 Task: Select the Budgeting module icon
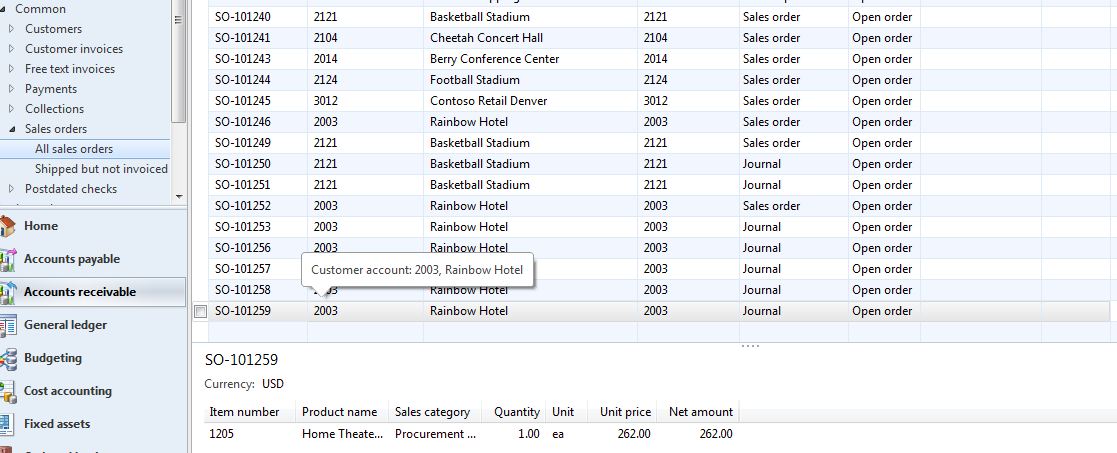point(8,359)
